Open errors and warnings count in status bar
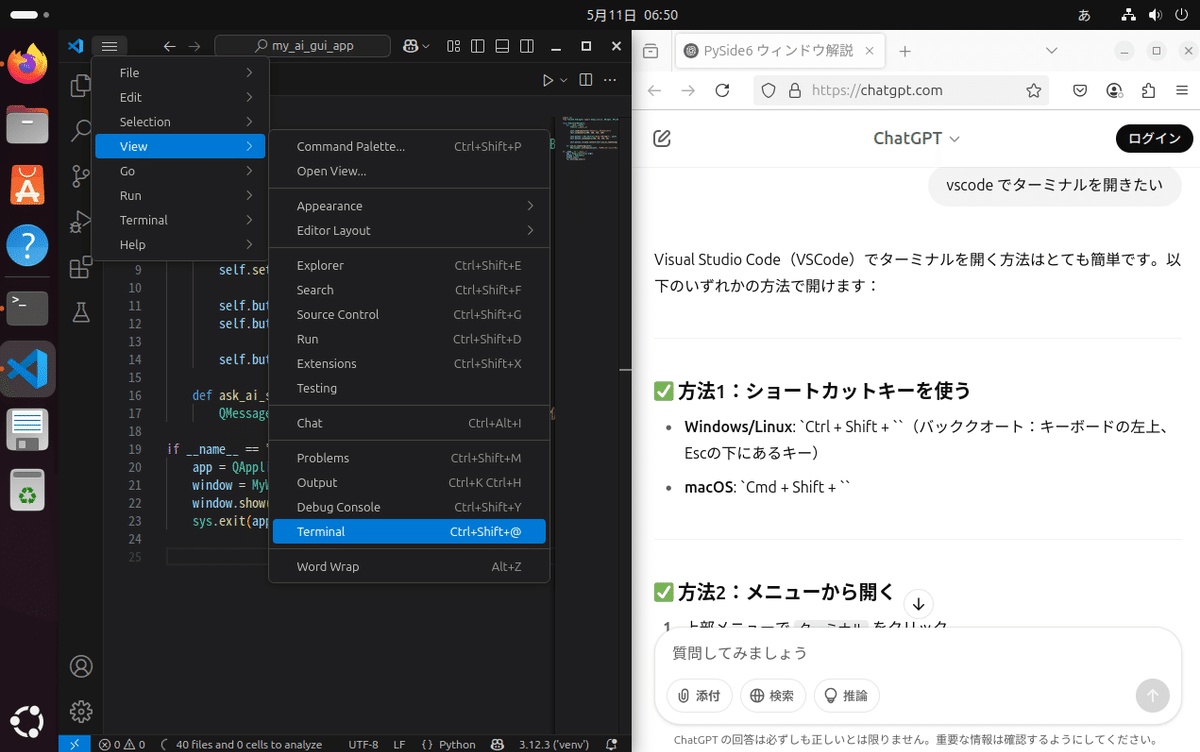 tap(121, 744)
